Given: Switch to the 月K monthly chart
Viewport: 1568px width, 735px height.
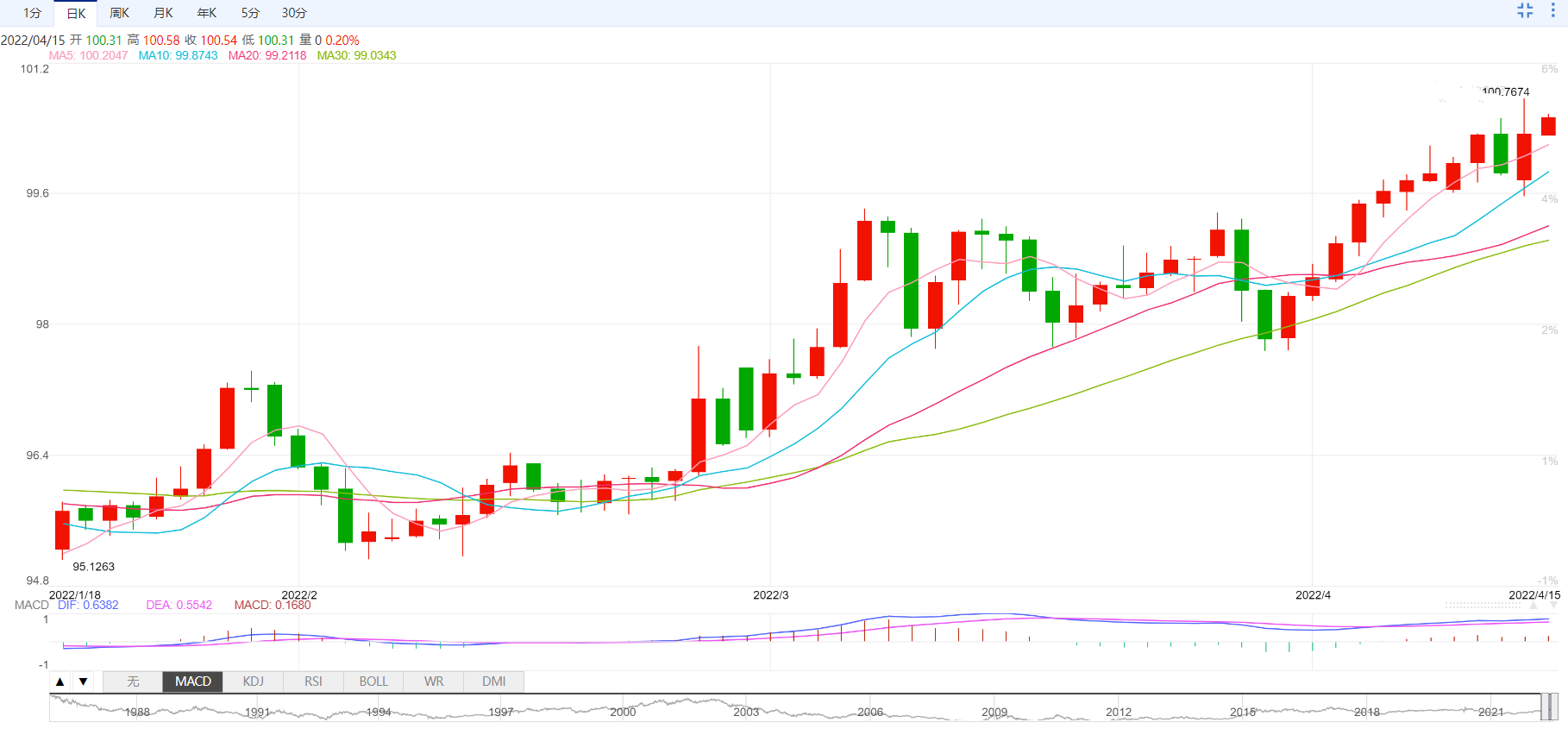Looking at the screenshot, I should [163, 13].
